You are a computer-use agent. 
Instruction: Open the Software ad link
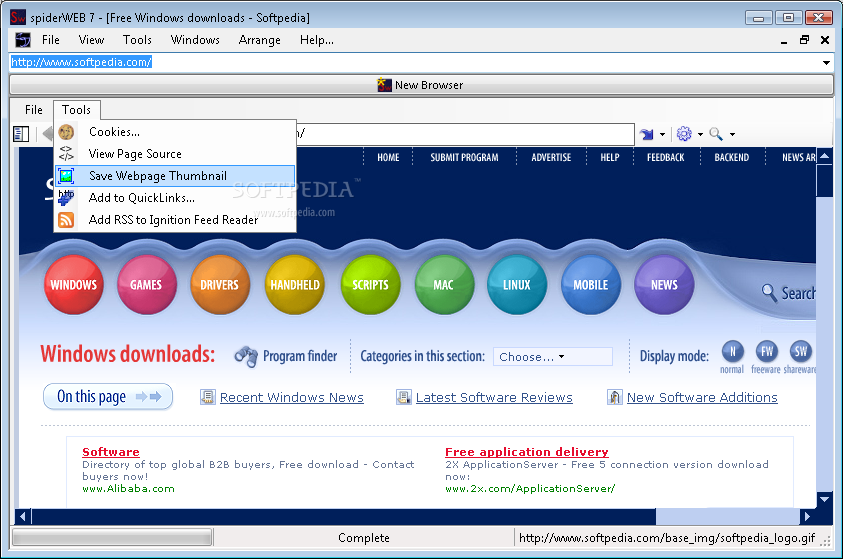[x=111, y=452]
